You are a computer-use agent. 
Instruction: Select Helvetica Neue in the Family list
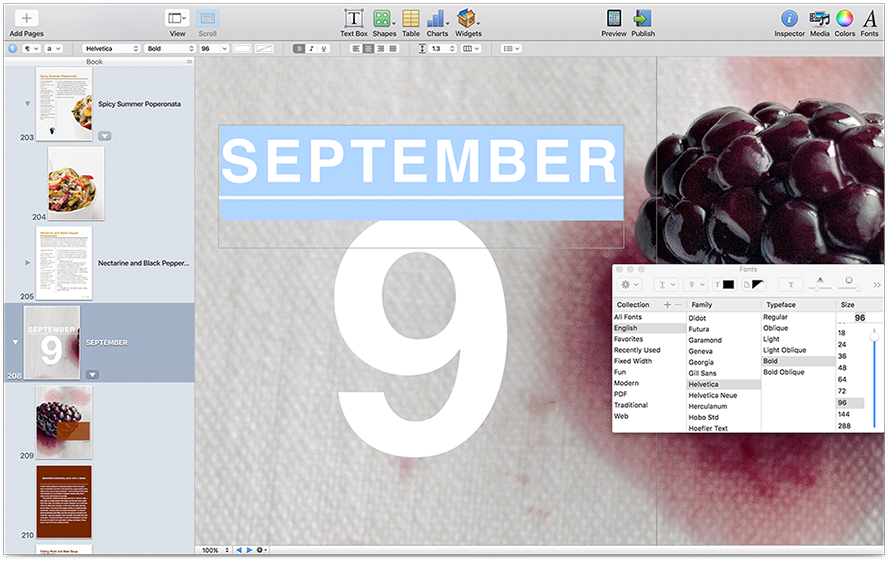[712, 395]
